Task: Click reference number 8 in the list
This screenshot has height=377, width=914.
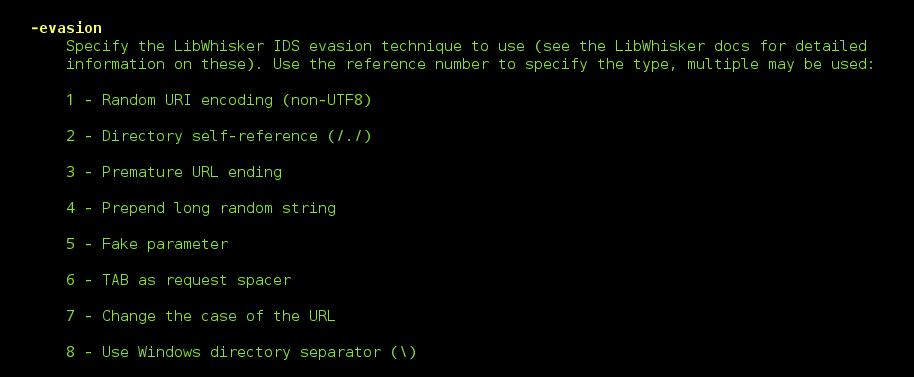Action: tap(71, 353)
